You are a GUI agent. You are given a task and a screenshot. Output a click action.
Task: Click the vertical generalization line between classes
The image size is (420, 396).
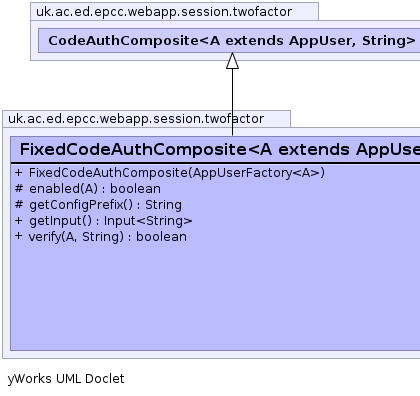coord(232,102)
